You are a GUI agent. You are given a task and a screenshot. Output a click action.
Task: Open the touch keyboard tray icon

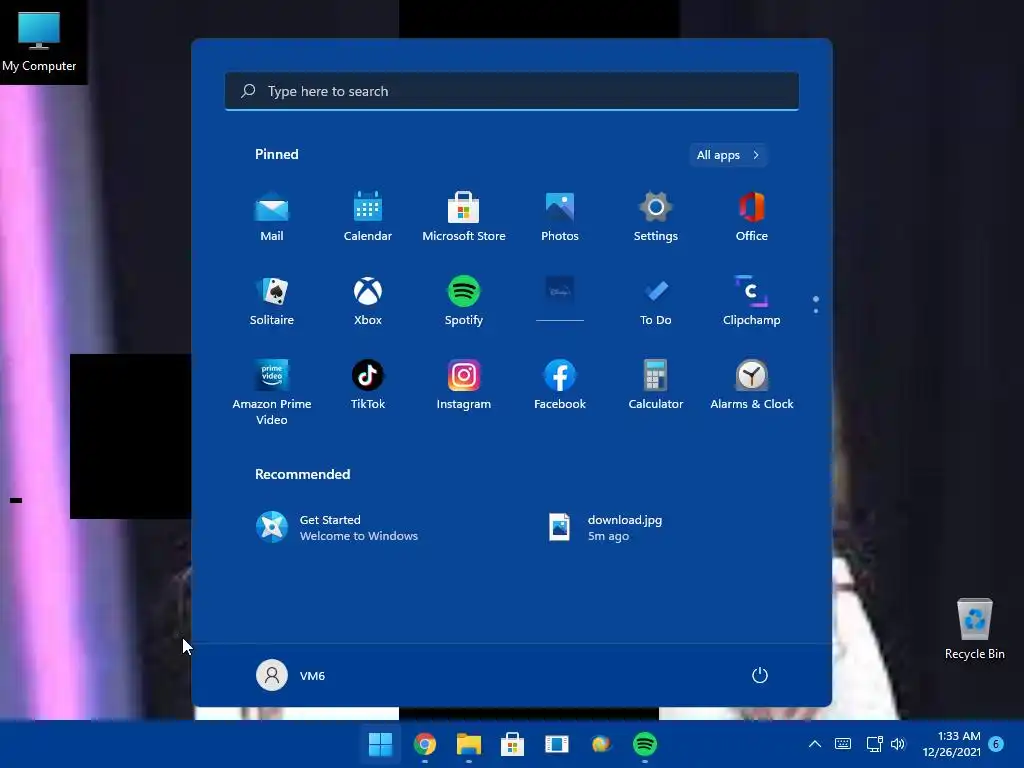tap(843, 744)
